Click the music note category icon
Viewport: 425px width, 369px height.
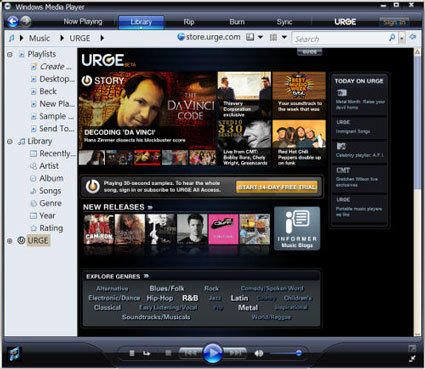tap(11, 38)
